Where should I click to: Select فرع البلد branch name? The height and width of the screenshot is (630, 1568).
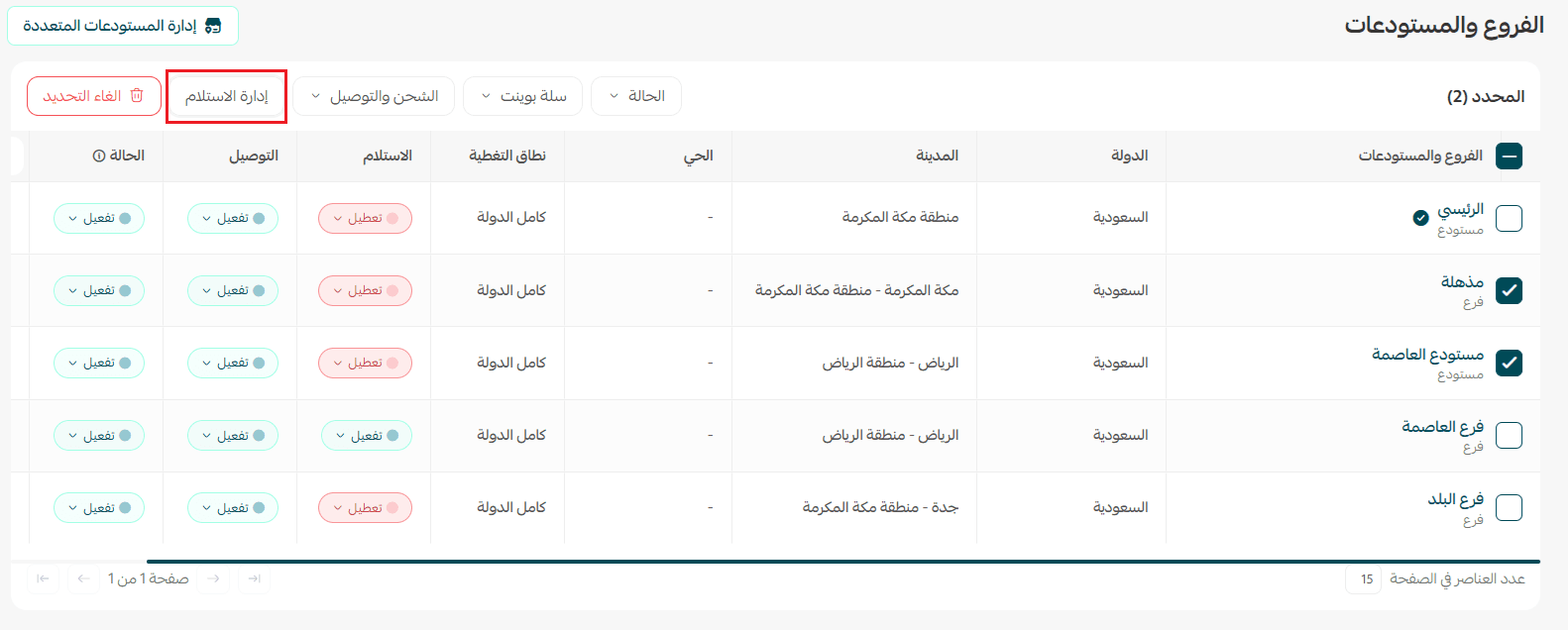point(1456,498)
